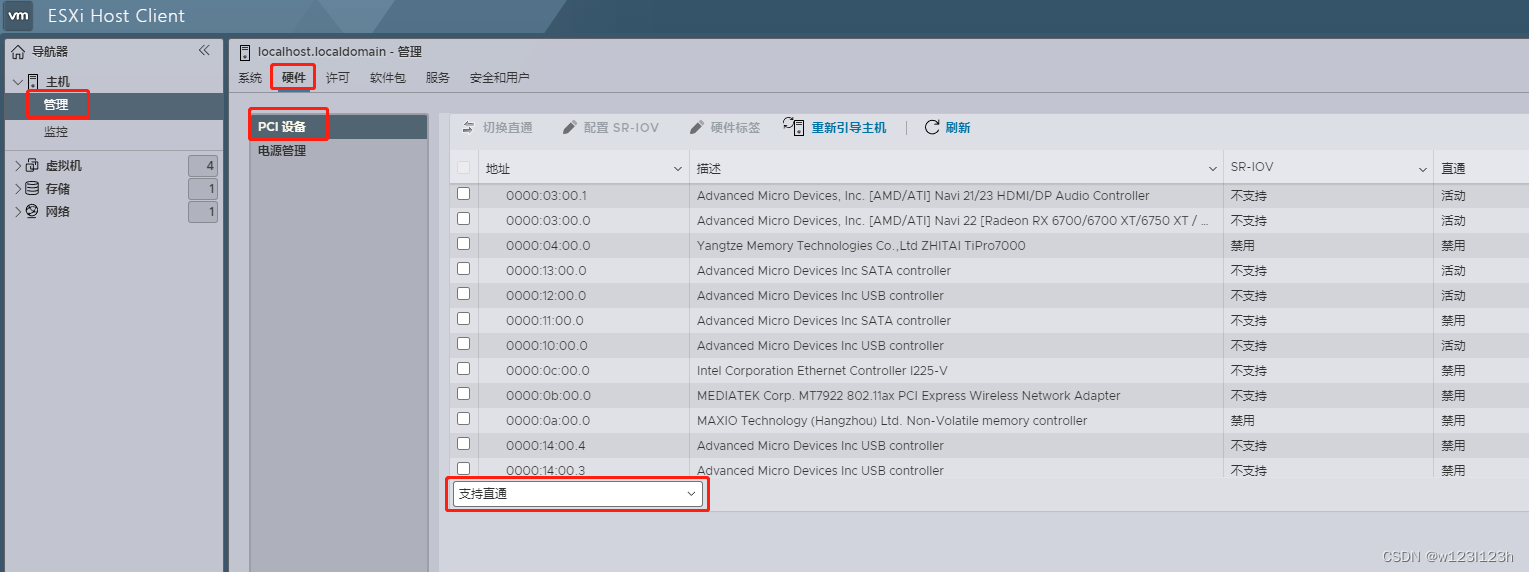Switch to the 安全和用户 tab
This screenshot has width=1529, height=572.
click(500, 78)
